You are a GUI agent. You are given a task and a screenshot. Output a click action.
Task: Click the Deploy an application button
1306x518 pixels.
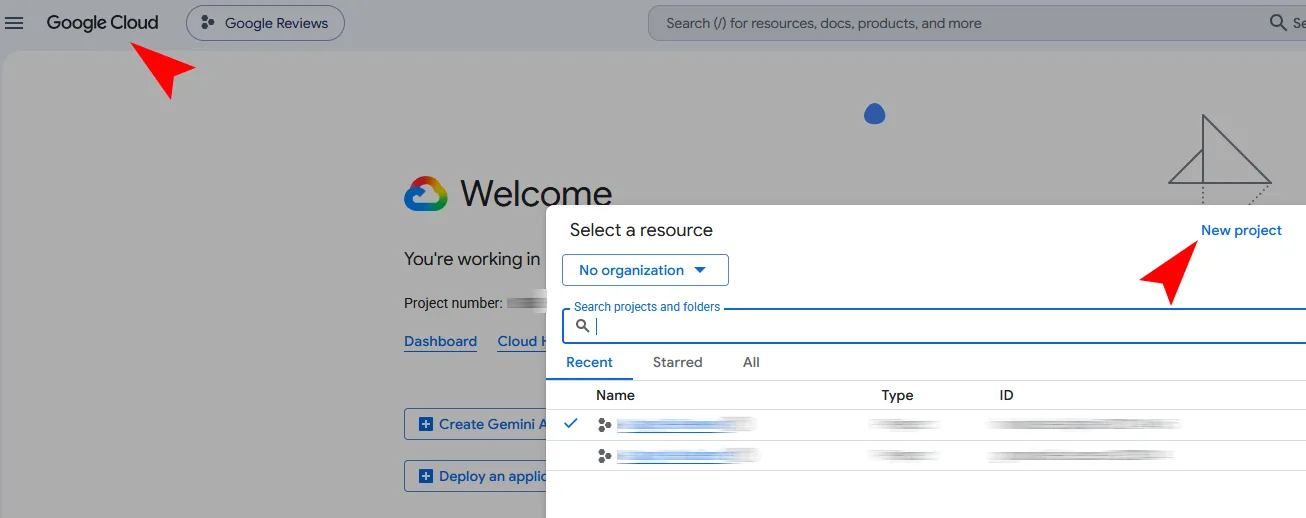pyautogui.click(x=475, y=476)
